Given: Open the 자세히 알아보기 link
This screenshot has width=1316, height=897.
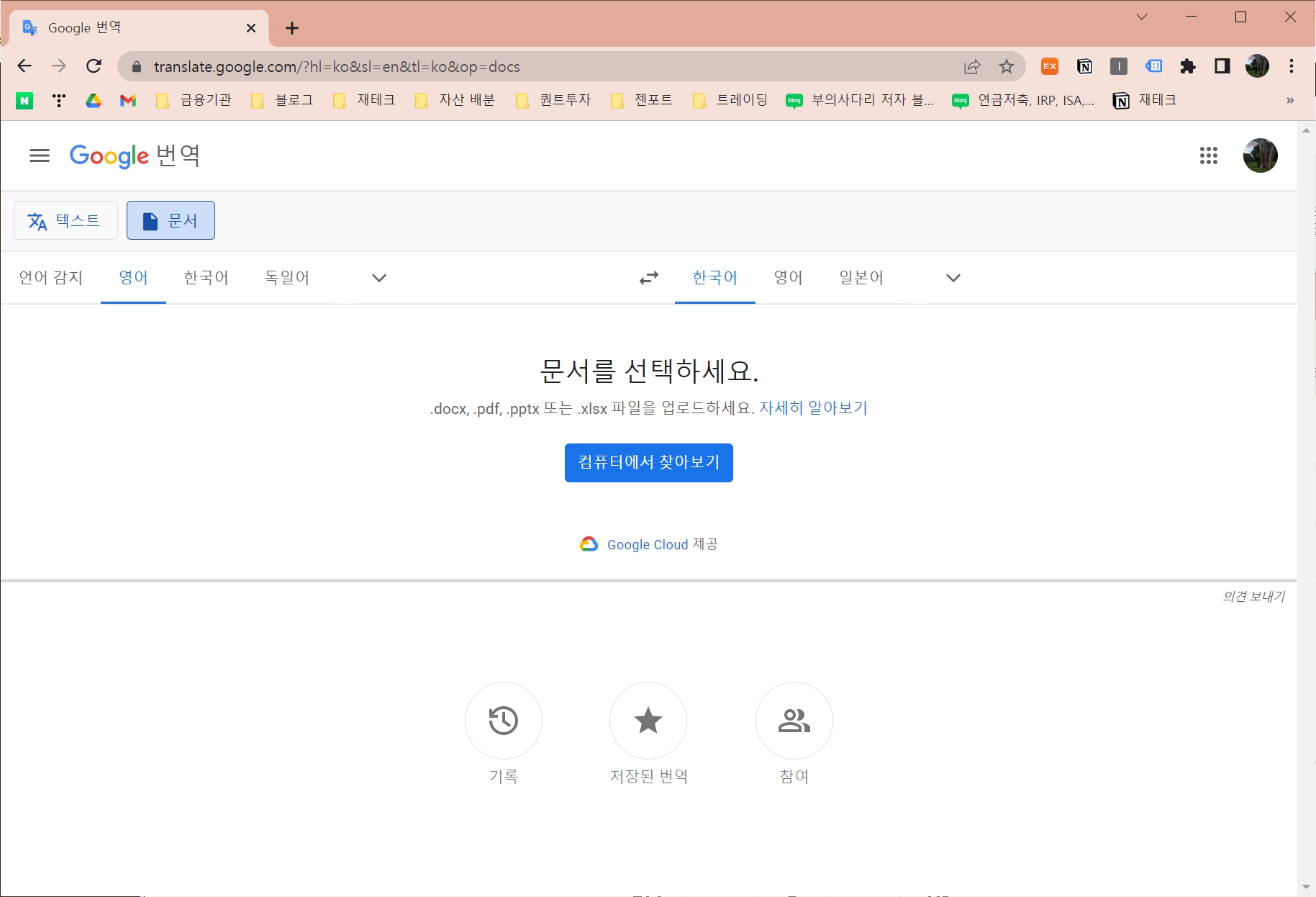Looking at the screenshot, I should 814,408.
